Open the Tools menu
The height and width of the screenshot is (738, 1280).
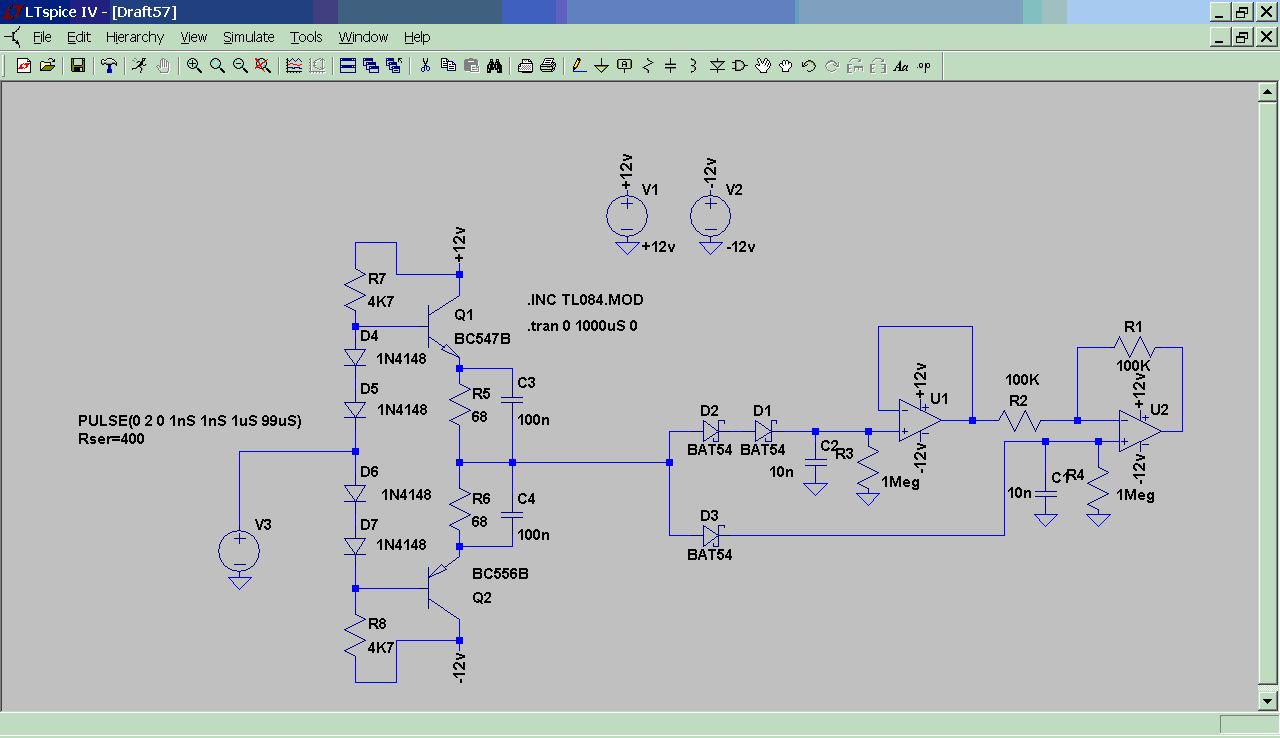coord(306,37)
